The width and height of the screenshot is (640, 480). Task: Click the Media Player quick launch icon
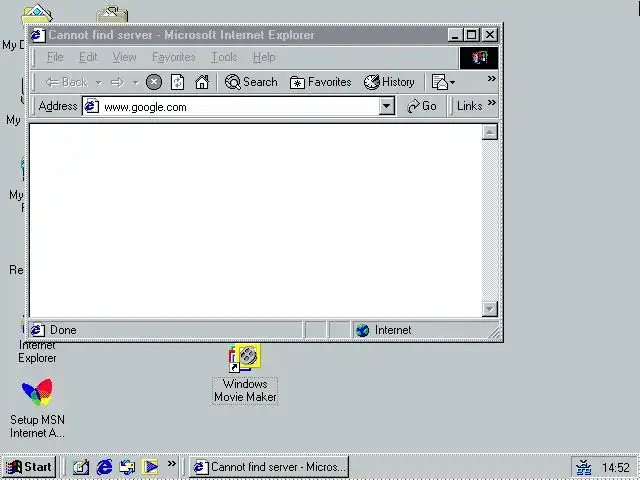(150, 467)
